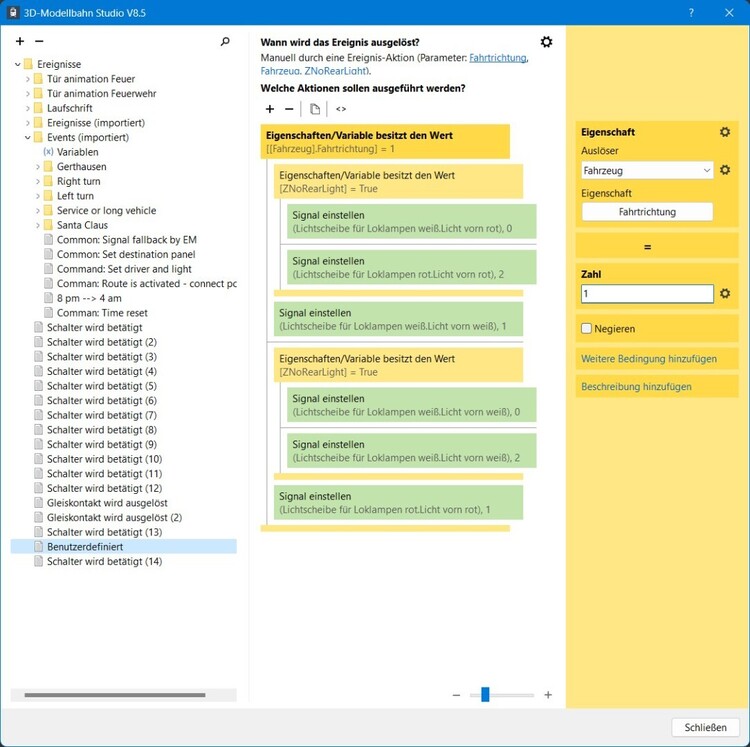Expand the Ereignisse (importiert) folder
Image resolution: width=750 pixels, height=747 pixels.
(28, 123)
